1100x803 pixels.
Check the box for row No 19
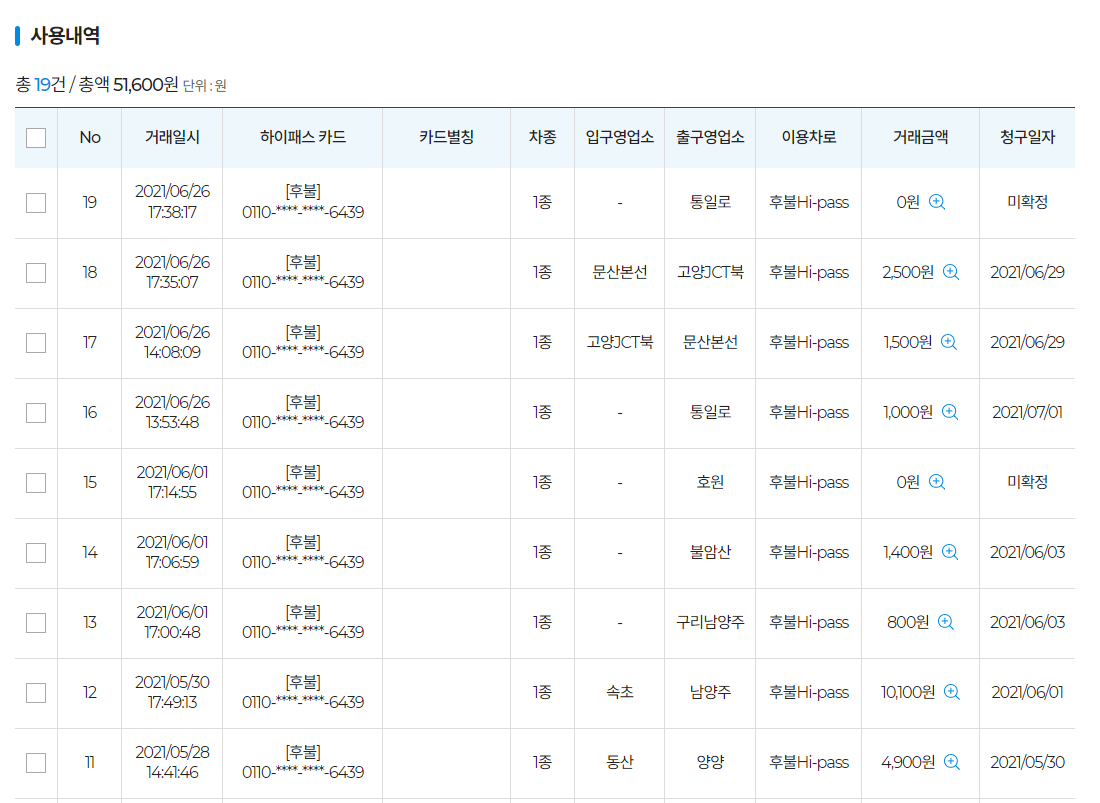(36, 203)
